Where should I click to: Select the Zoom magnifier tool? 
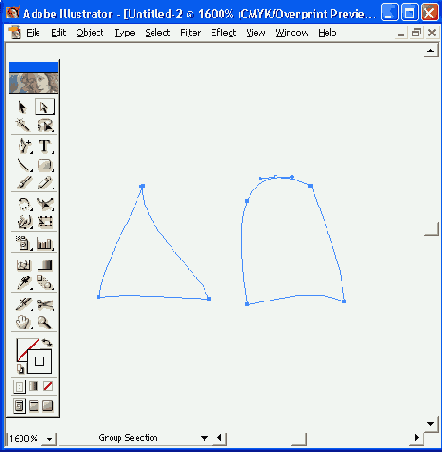pos(45,322)
